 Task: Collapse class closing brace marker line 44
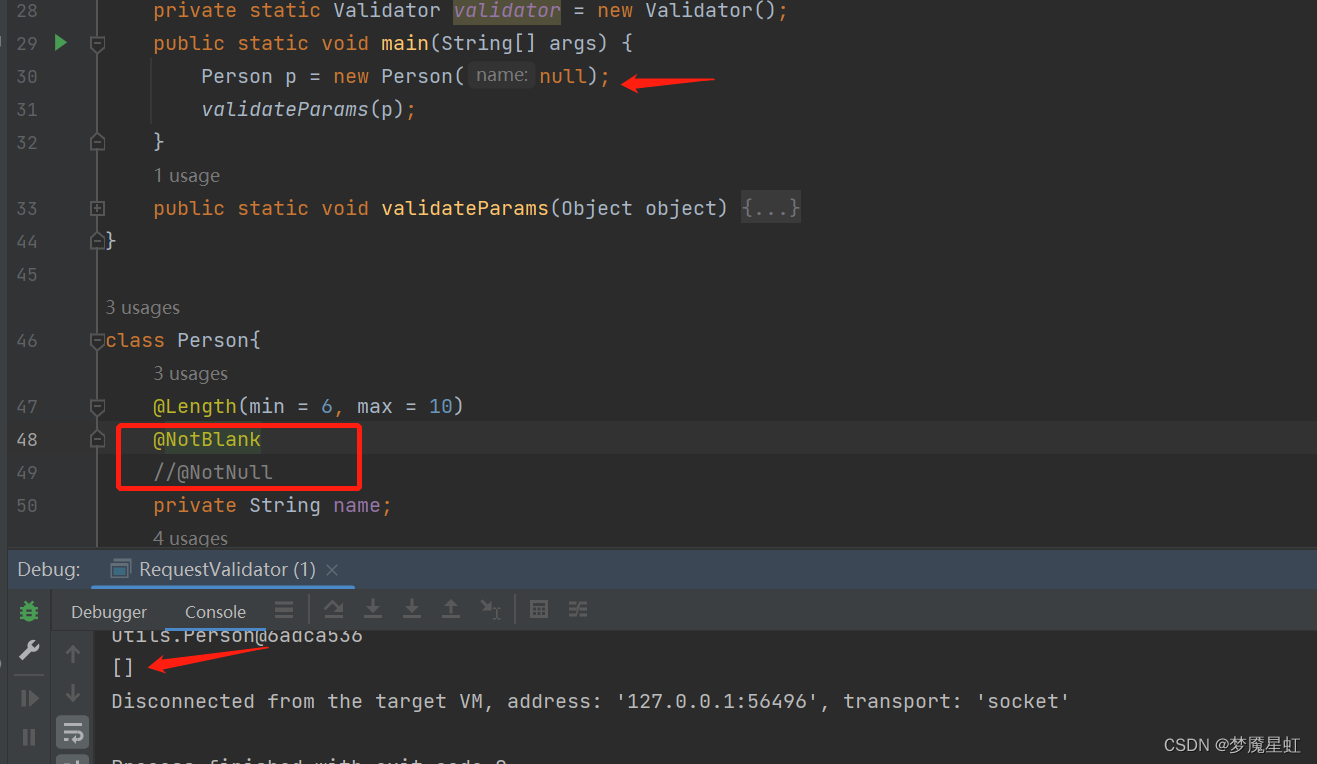tap(97, 241)
